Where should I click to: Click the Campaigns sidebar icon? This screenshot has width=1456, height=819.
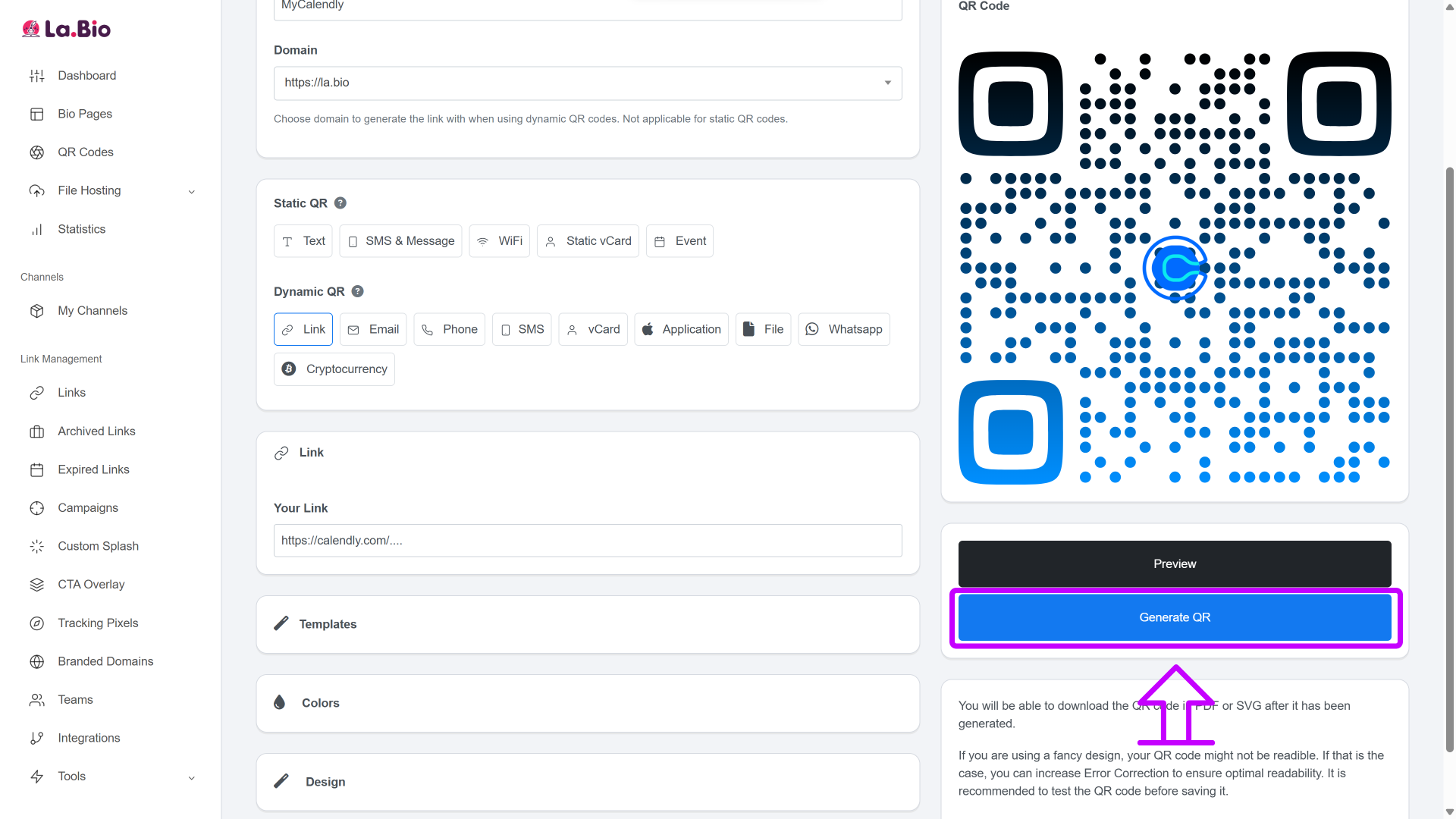pos(36,508)
